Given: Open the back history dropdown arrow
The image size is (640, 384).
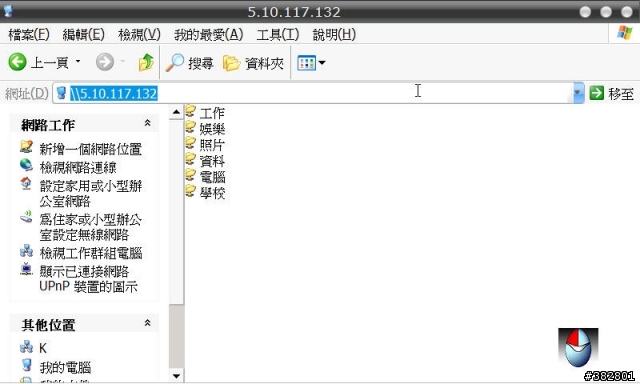Looking at the screenshot, I should (x=78, y=62).
